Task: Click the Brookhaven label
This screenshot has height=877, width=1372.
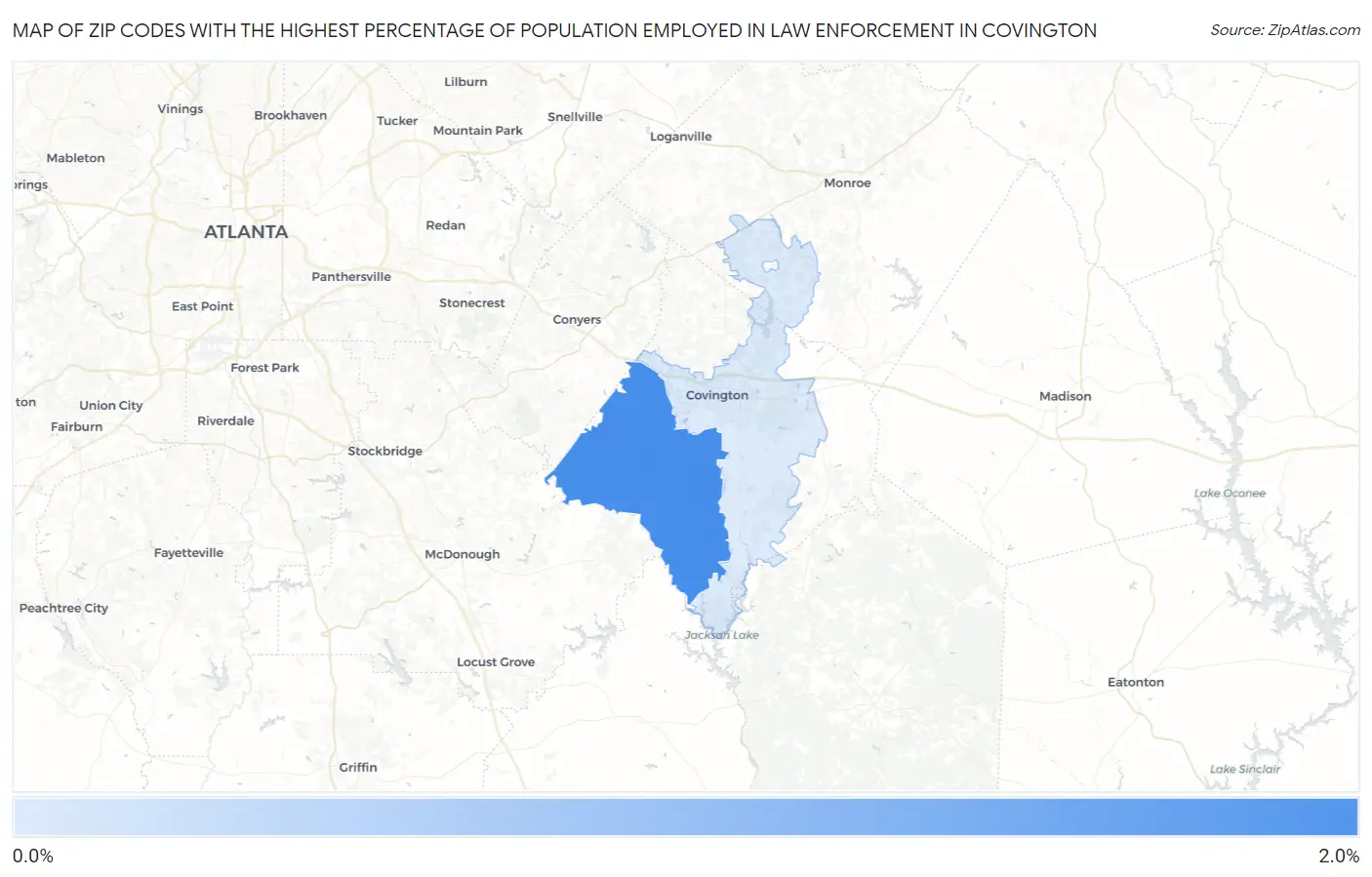Action: 291,115
